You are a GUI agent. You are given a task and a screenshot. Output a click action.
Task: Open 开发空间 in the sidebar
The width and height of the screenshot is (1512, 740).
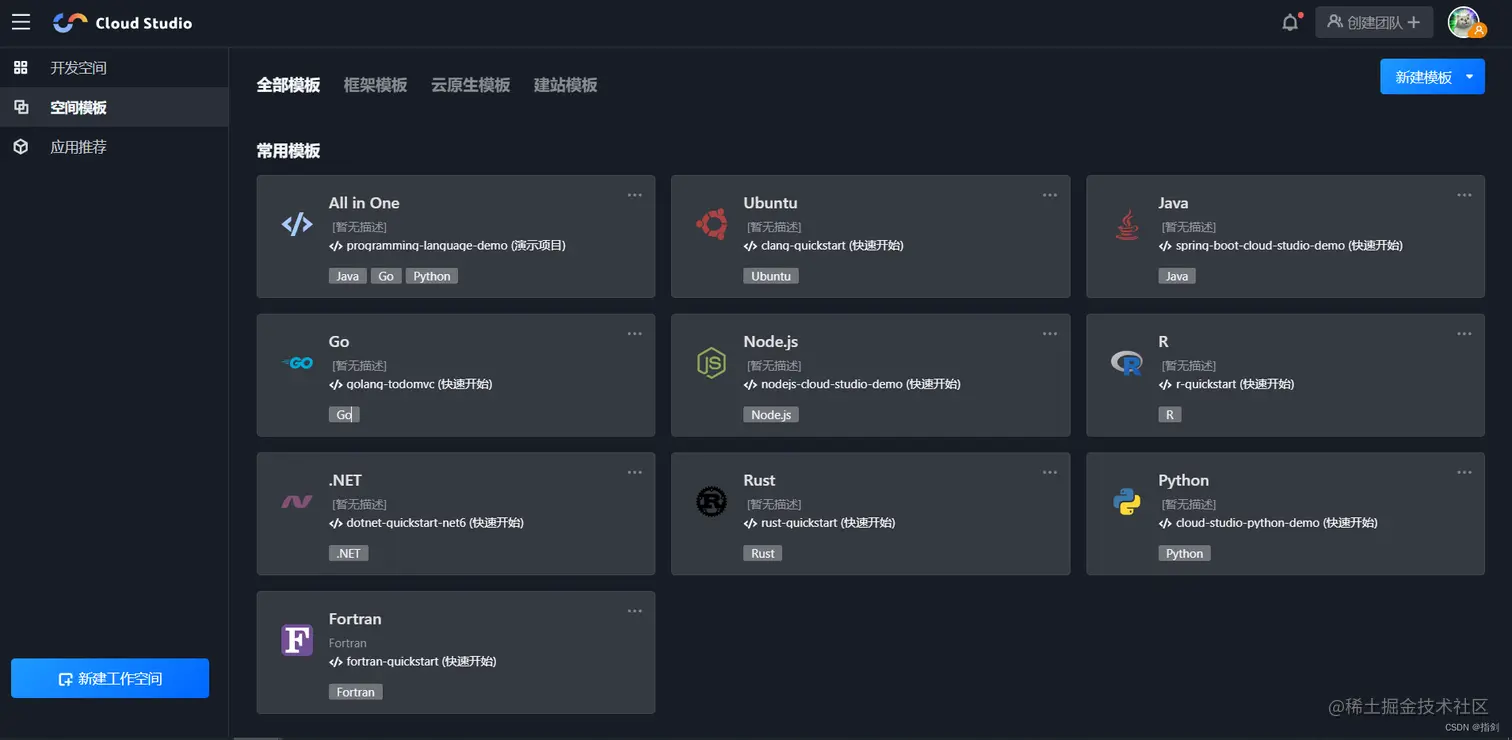click(x=114, y=68)
